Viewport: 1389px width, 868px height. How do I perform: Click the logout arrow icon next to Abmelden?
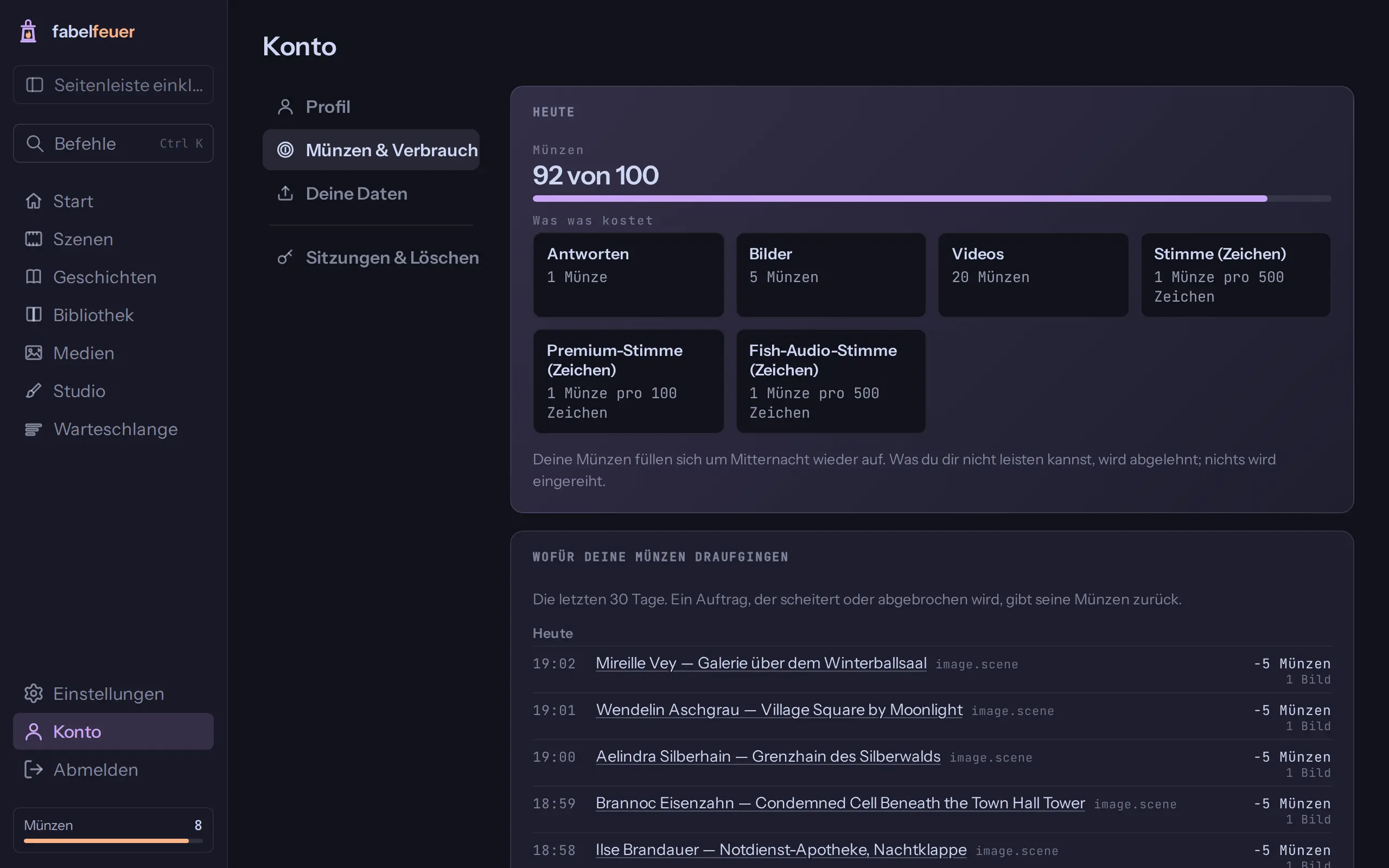pos(33,769)
